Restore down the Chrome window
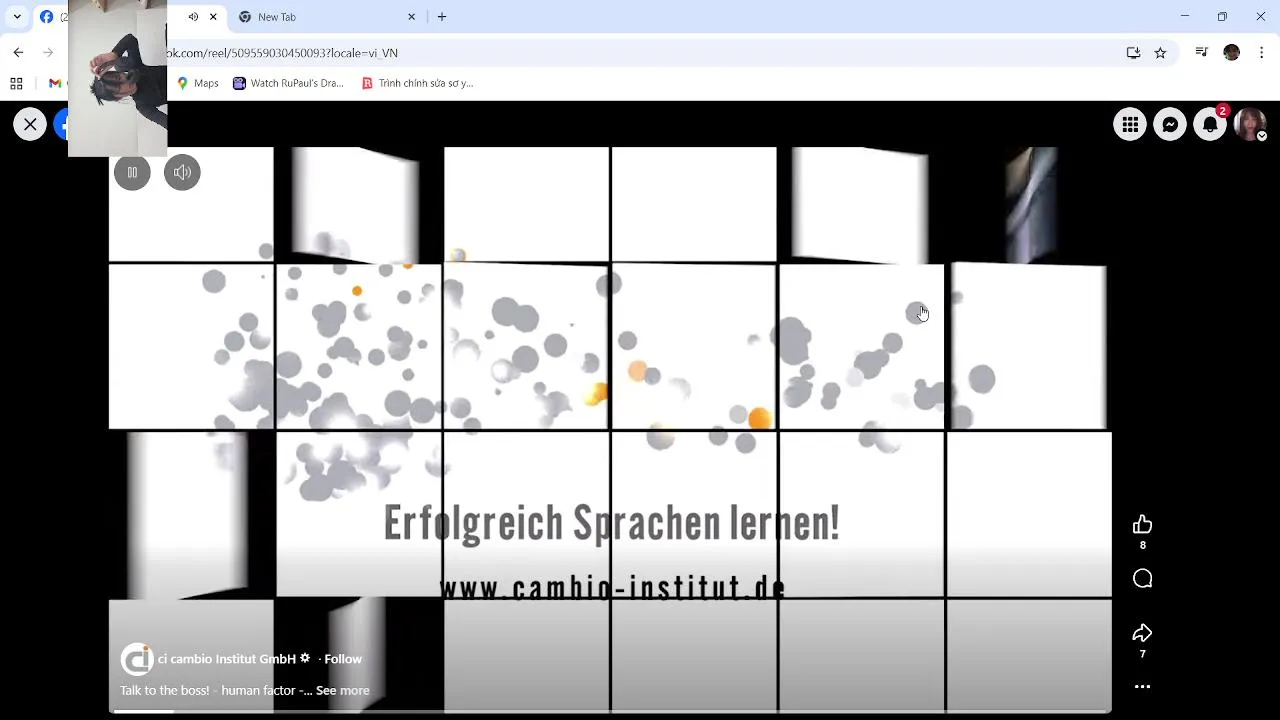Screen dimensions: 1280x720 1222,16
